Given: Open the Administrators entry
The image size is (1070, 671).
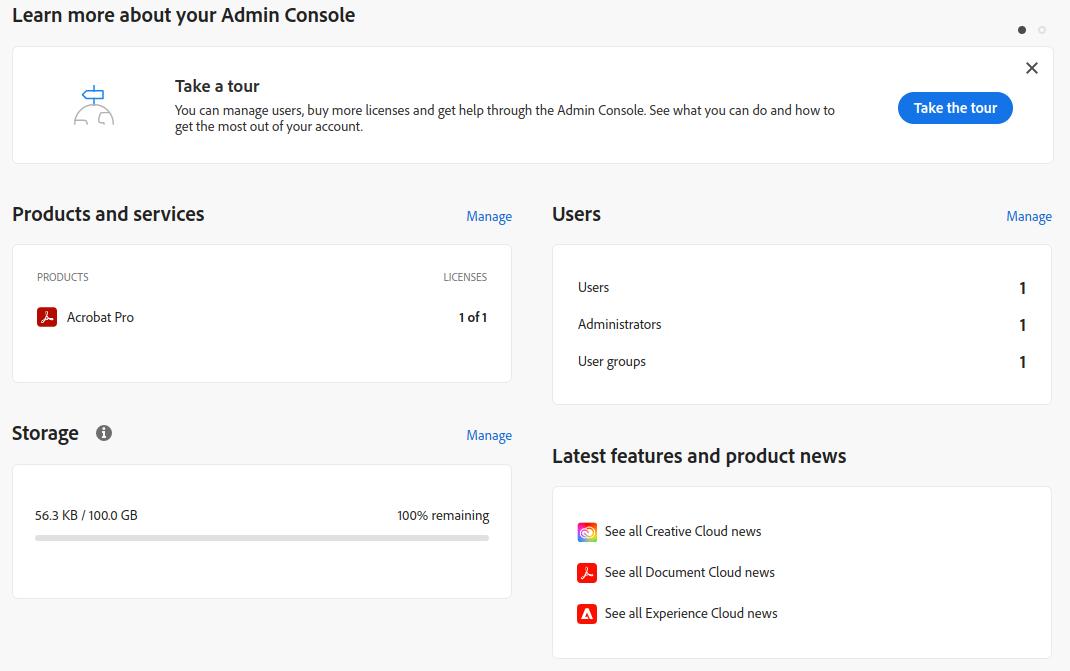Looking at the screenshot, I should [619, 324].
